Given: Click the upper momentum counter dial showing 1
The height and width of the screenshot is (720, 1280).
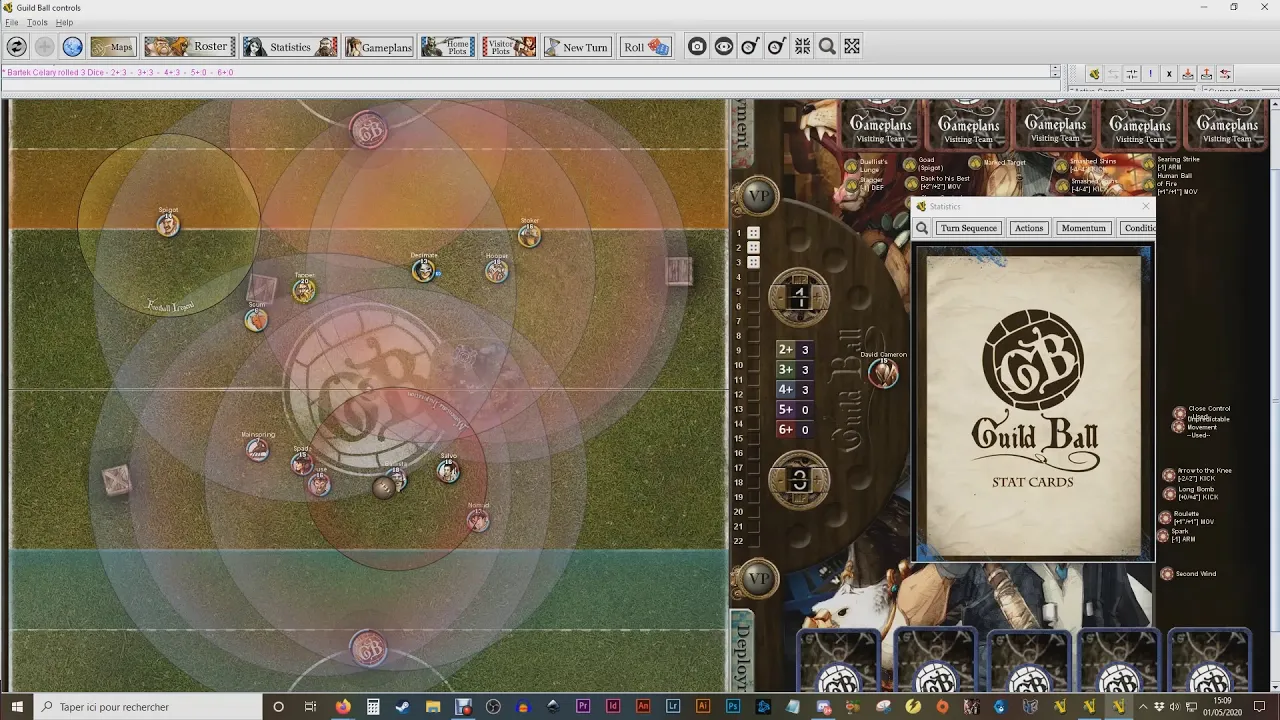Looking at the screenshot, I should (799, 297).
